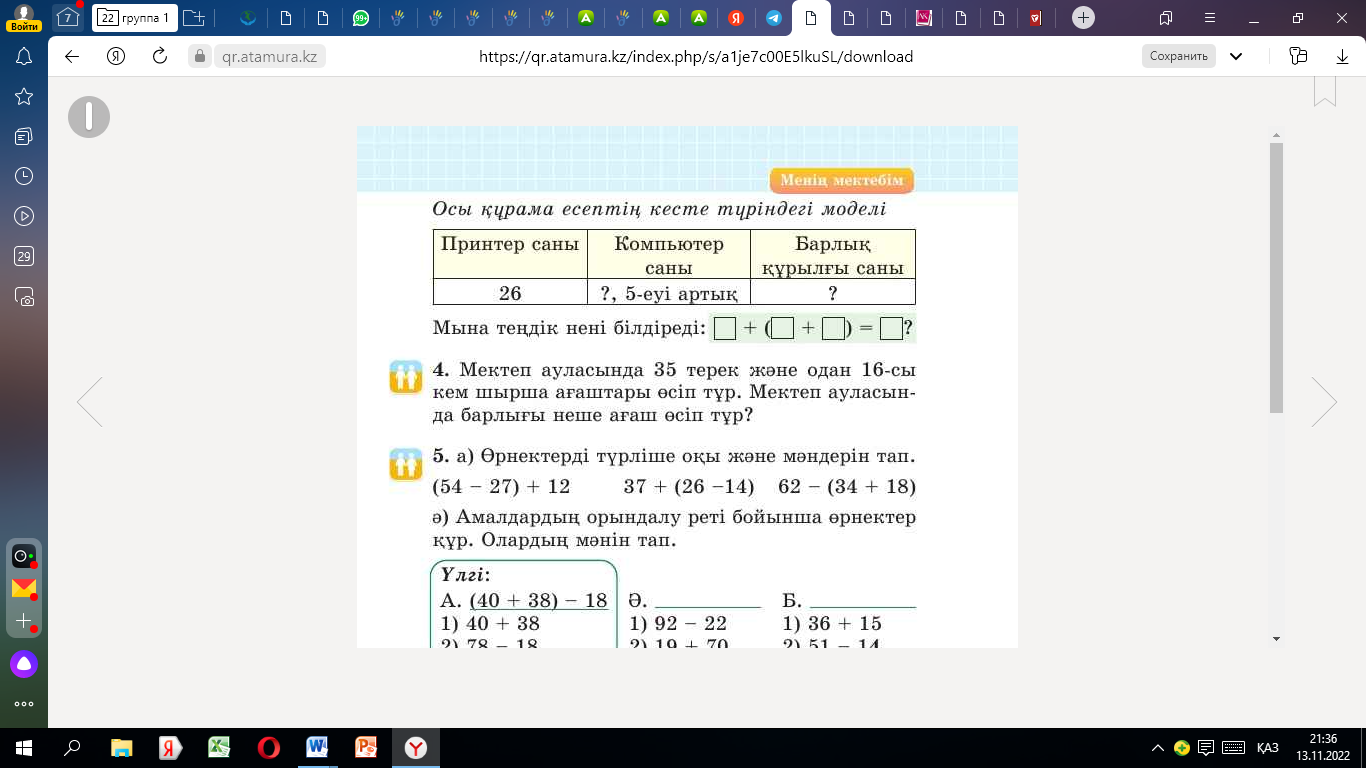Switch to the tab with pink icon
The width and height of the screenshot is (1366, 768).
[x=924, y=18]
